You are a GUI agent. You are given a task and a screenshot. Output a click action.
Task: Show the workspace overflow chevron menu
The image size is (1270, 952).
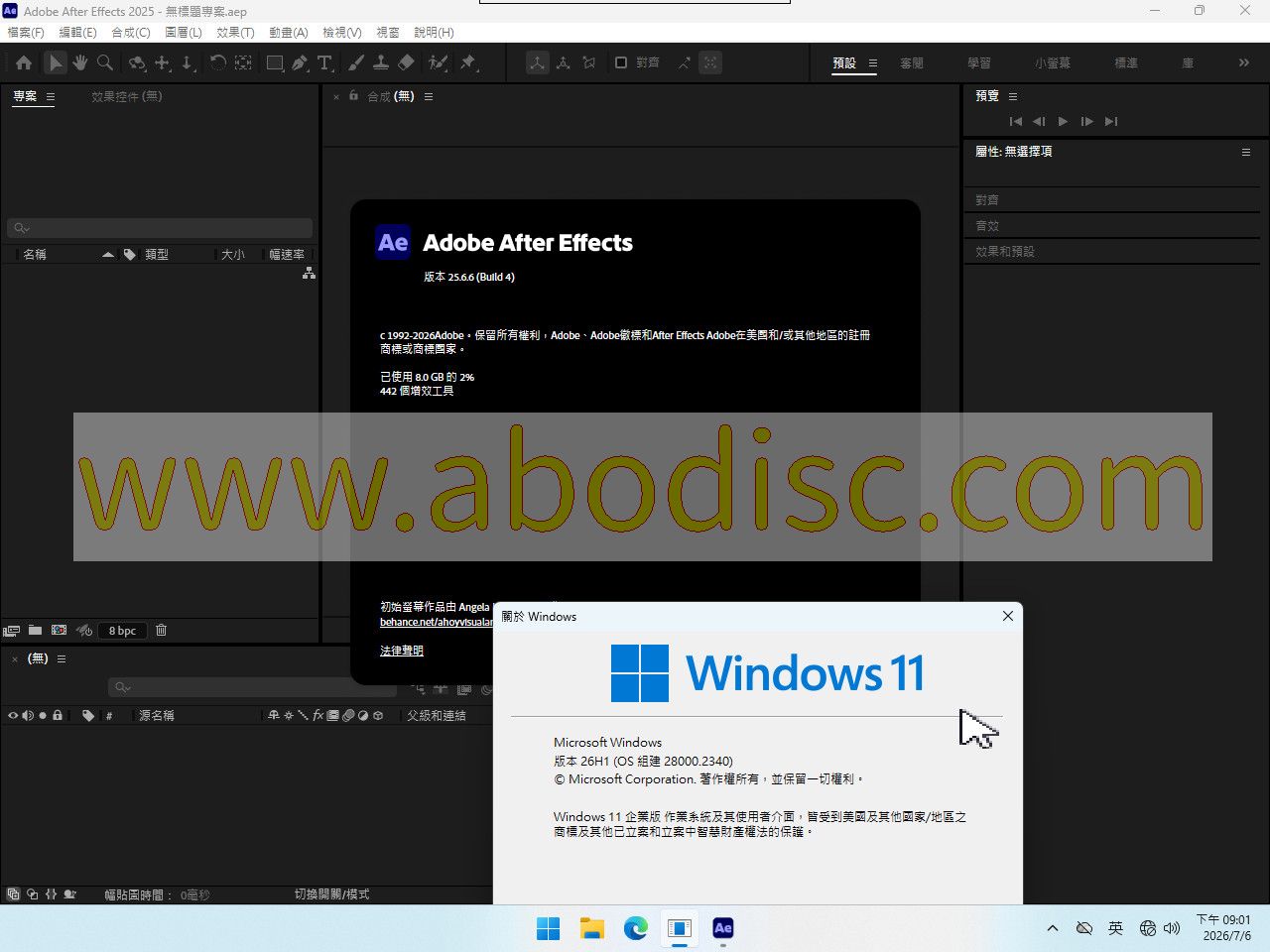[x=1244, y=62]
